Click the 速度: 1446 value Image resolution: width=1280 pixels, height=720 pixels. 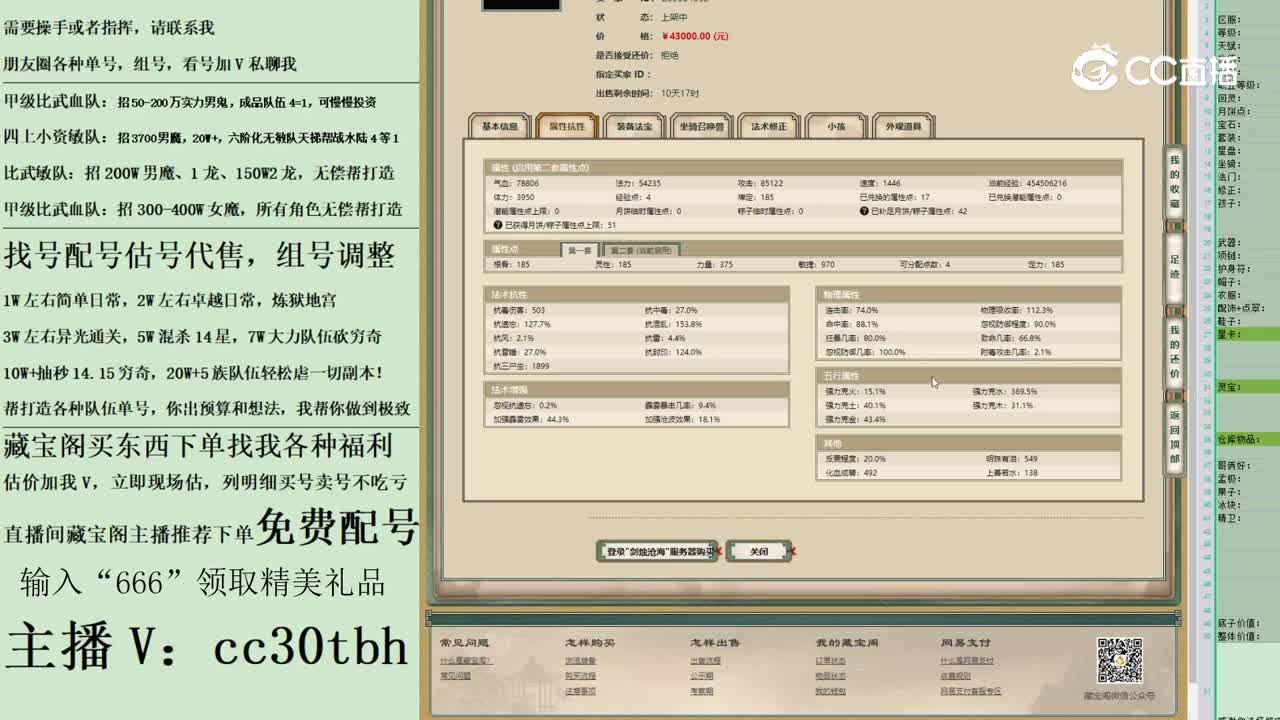(880, 184)
